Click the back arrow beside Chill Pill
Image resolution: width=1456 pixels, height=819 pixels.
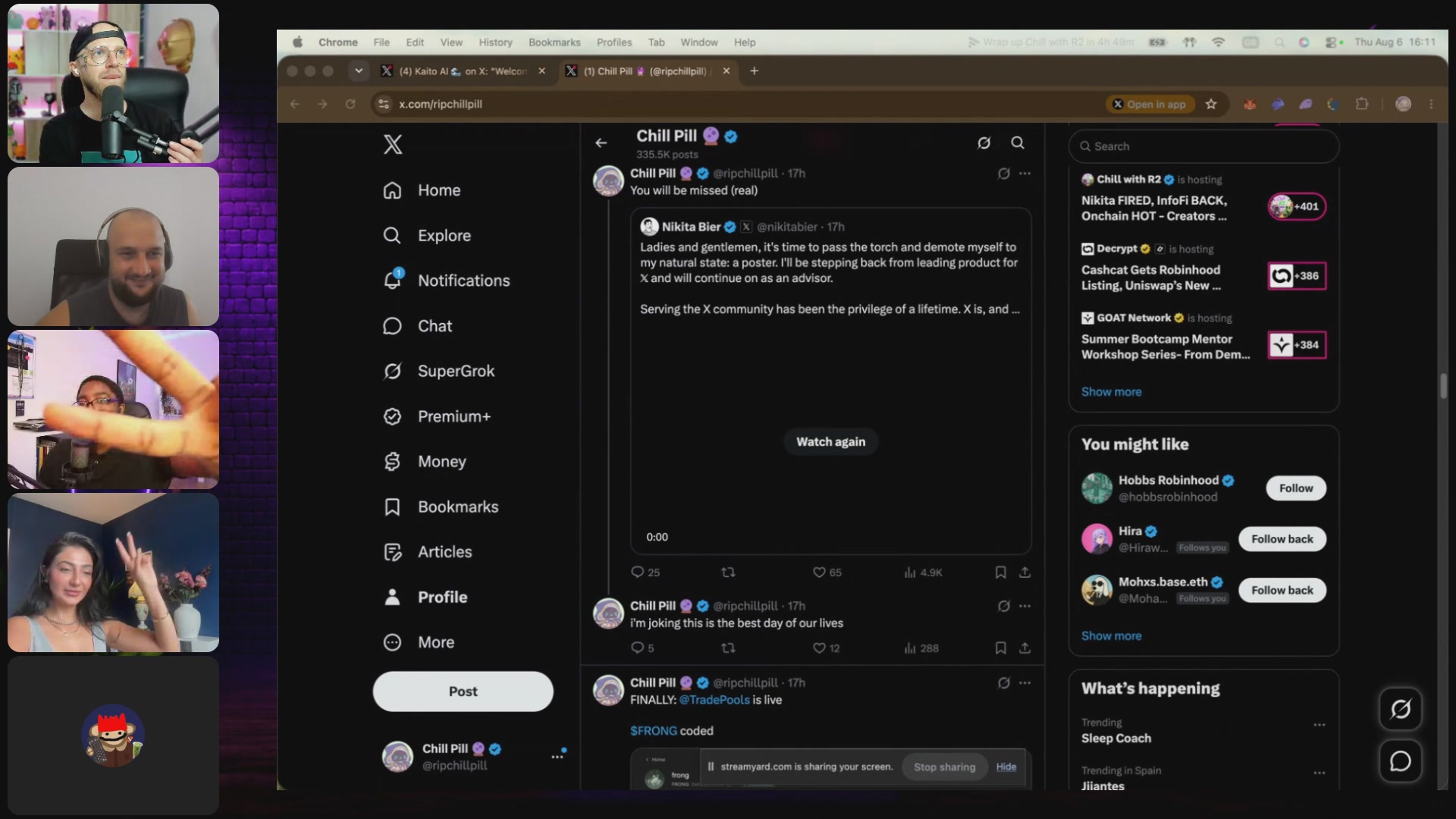coord(601,143)
